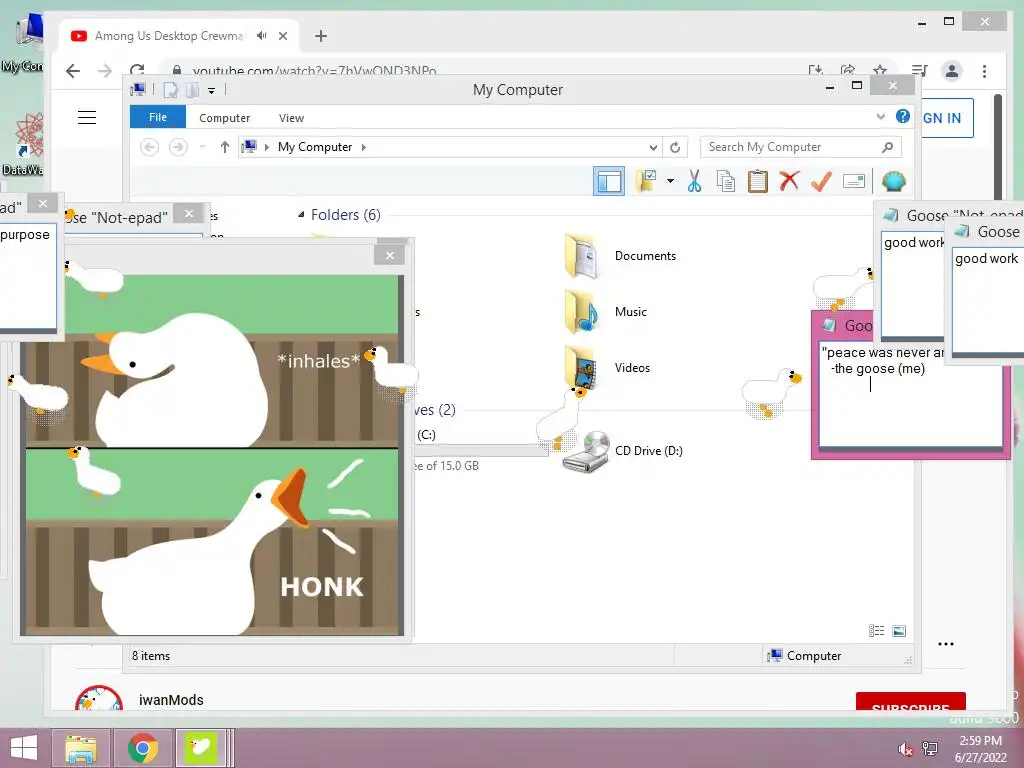Click the Explorer refresh button

(675, 147)
